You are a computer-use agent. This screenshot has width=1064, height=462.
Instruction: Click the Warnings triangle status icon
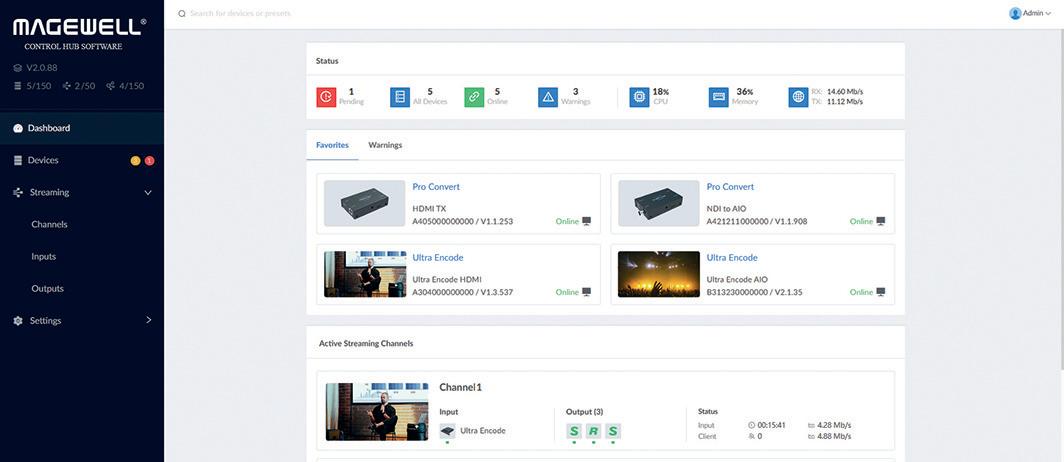[x=548, y=97]
